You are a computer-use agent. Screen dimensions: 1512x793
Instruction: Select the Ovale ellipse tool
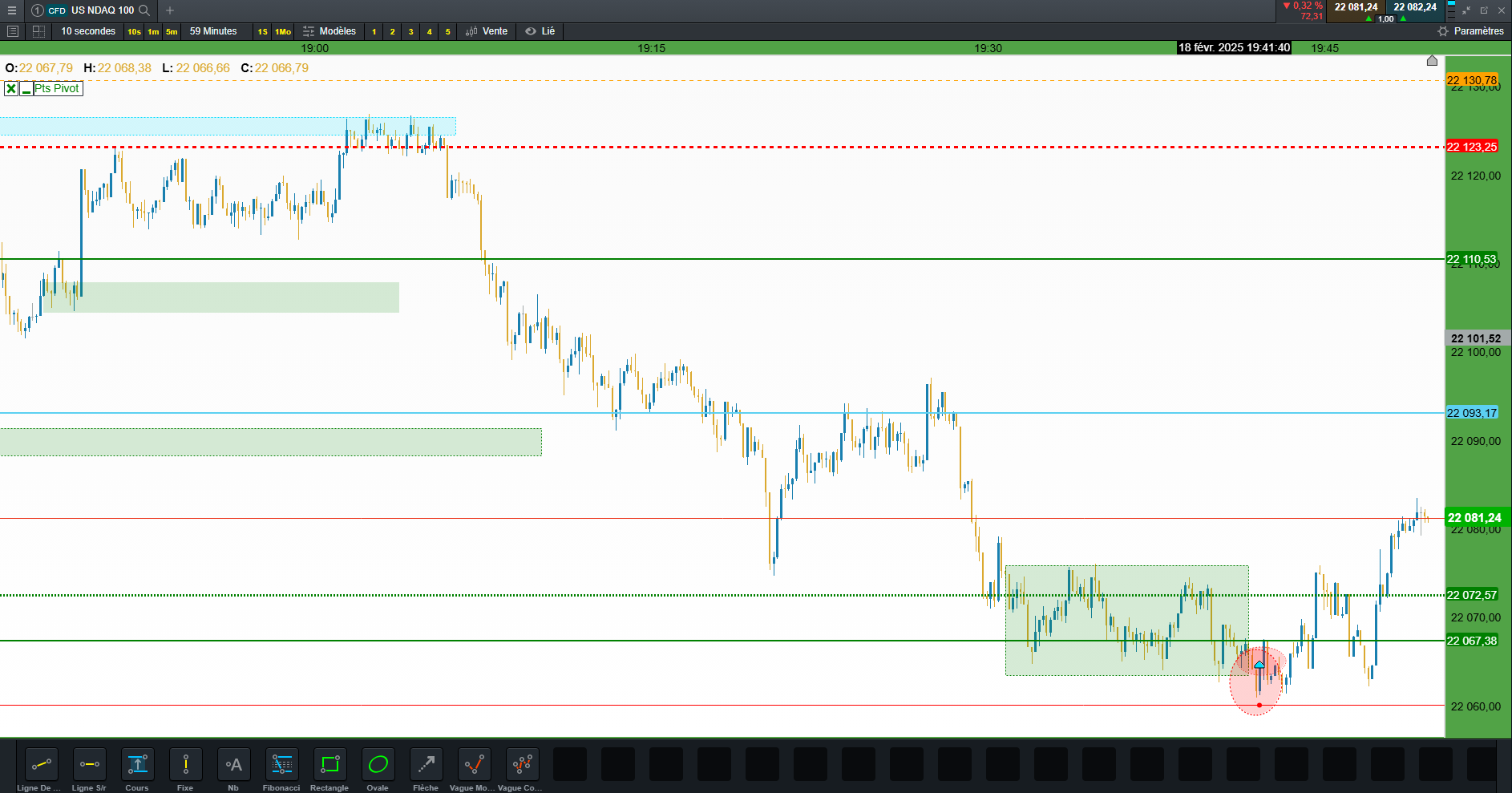point(378,764)
